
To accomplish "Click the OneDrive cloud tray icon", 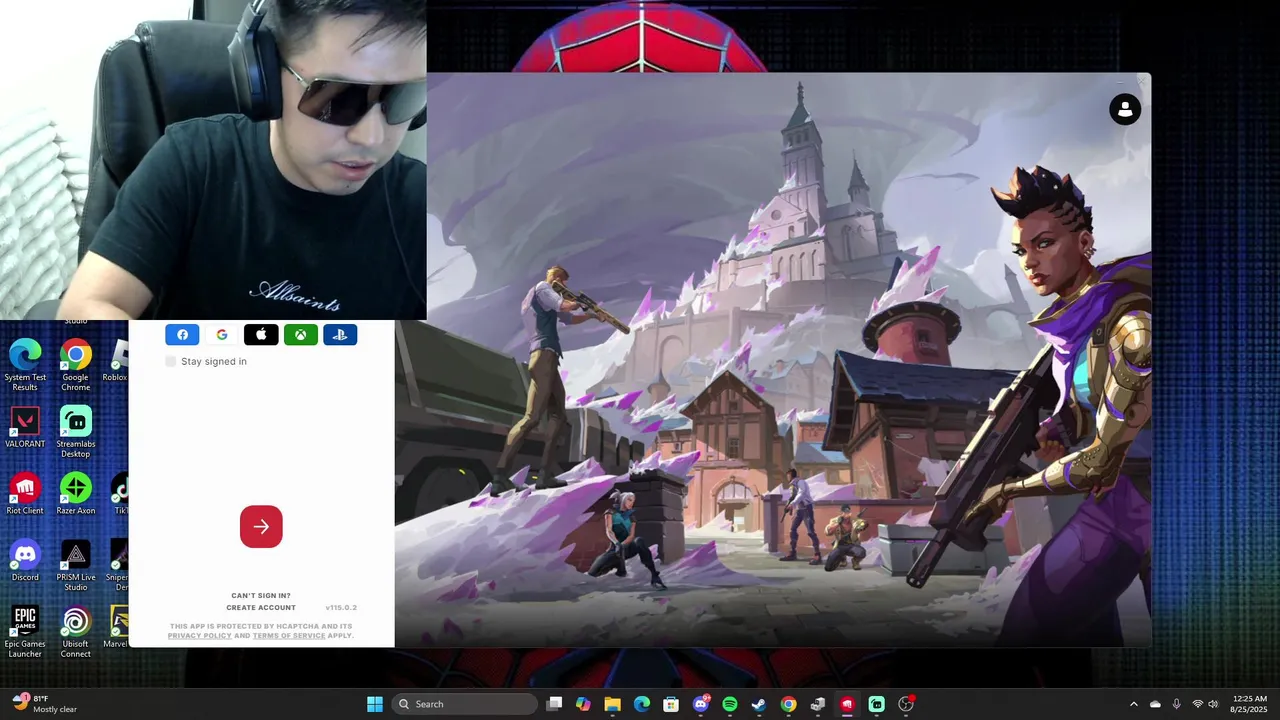I will (x=1155, y=704).
